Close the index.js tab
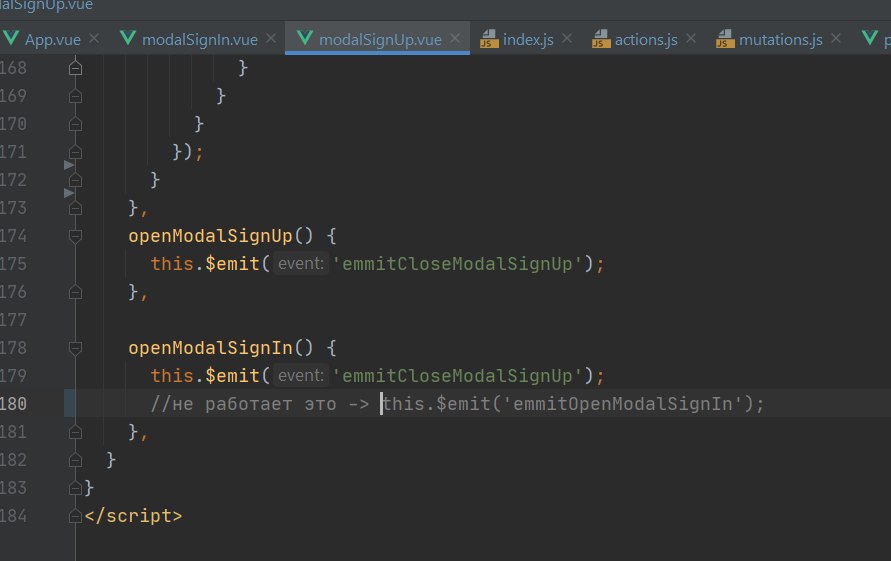This screenshot has width=891, height=561. tap(567, 39)
